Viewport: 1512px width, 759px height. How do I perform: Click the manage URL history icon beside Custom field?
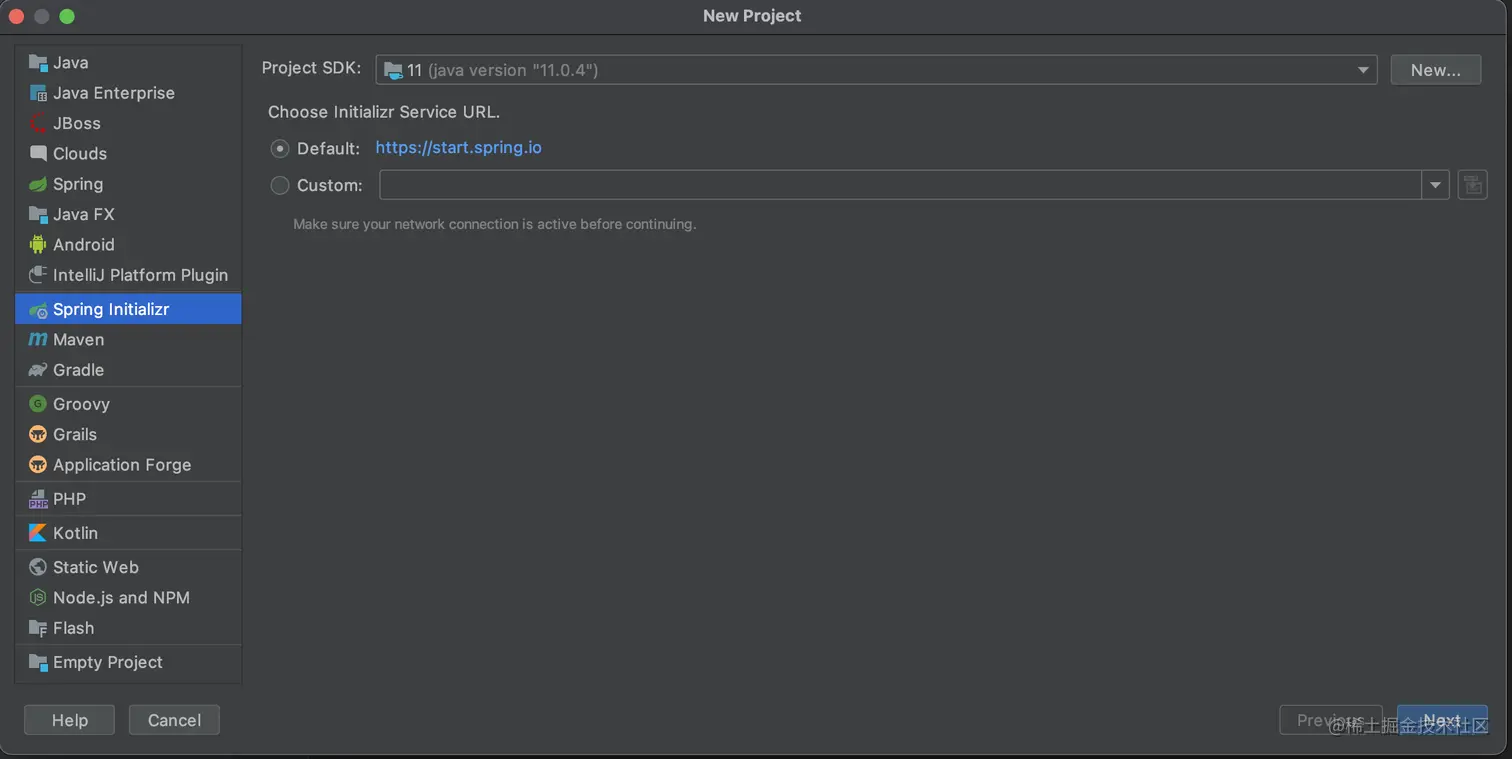click(x=1472, y=185)
